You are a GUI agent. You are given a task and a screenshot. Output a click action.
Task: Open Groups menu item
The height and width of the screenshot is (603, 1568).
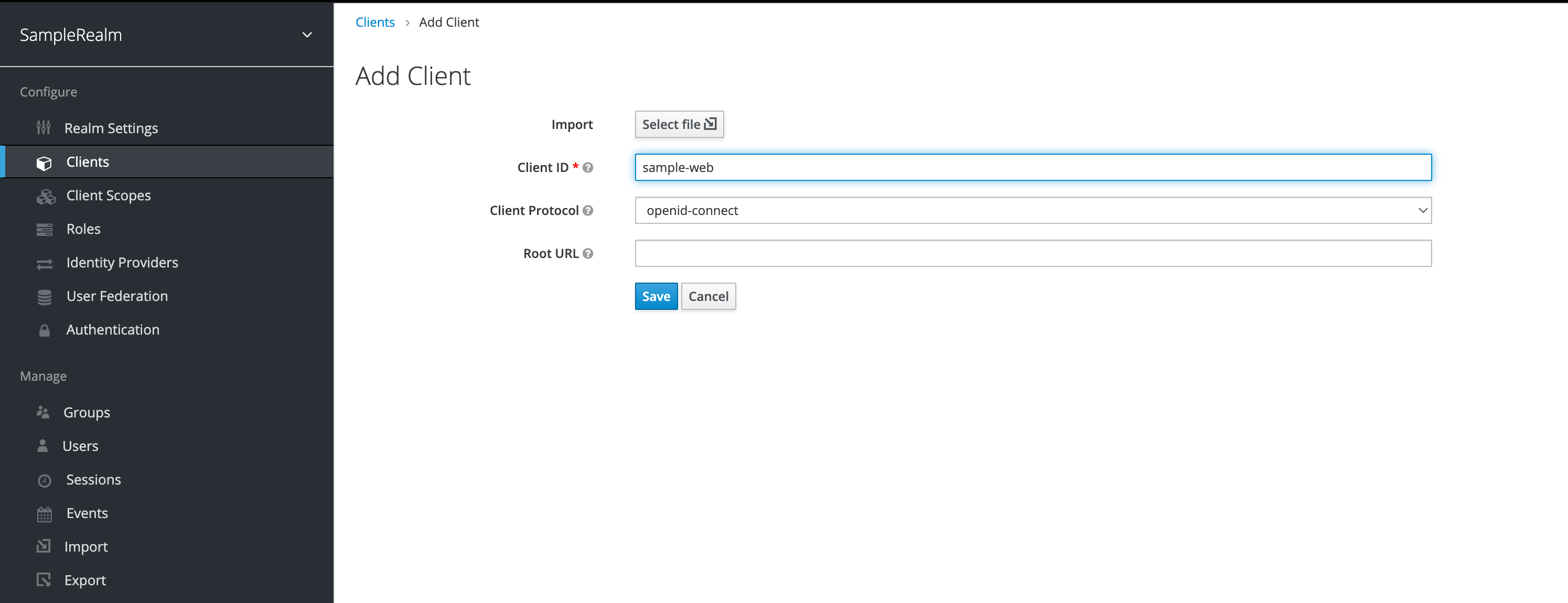tap(87, 413)
